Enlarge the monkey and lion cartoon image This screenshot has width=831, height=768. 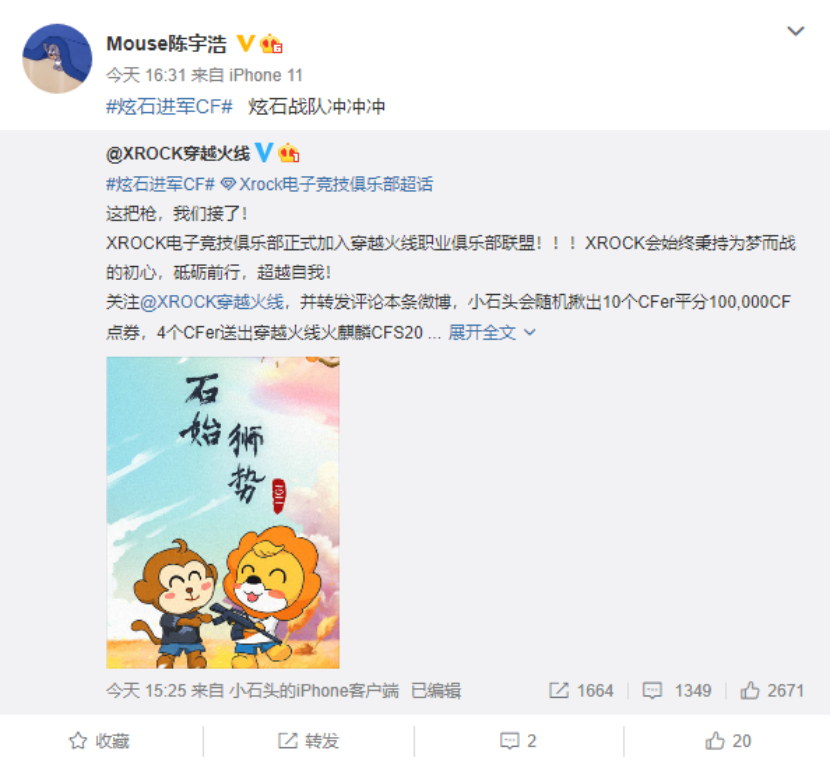pyautogui.click(x=223, y=512)
